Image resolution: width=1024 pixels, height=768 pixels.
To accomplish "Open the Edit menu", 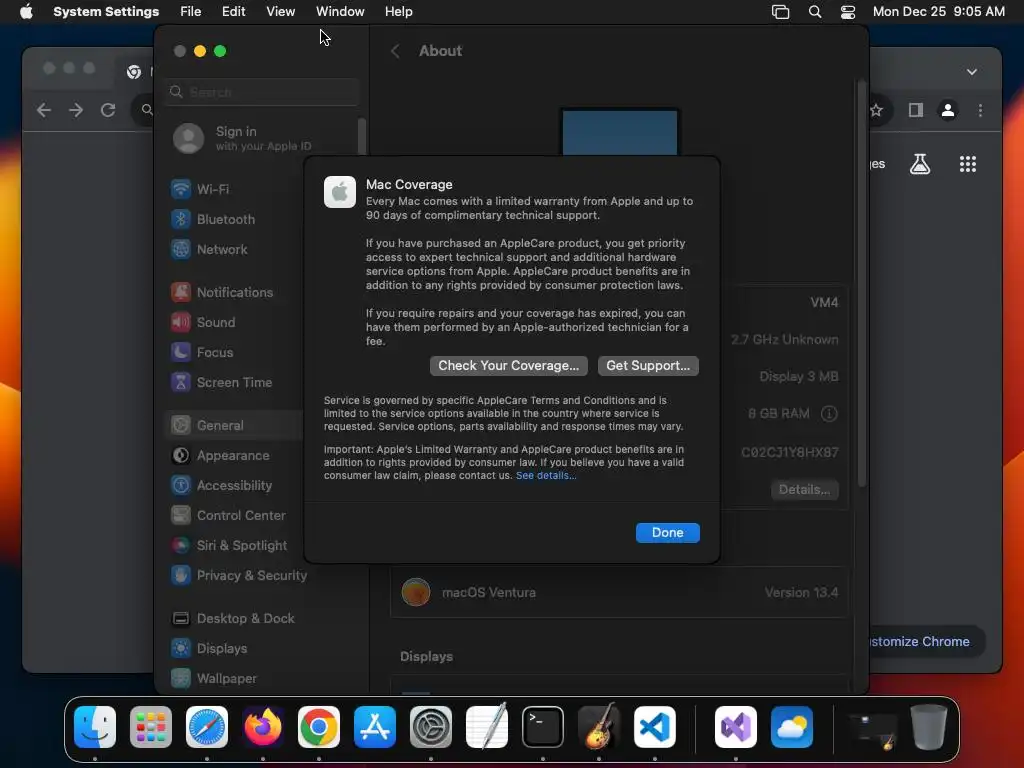I will (x=234, y=12).
